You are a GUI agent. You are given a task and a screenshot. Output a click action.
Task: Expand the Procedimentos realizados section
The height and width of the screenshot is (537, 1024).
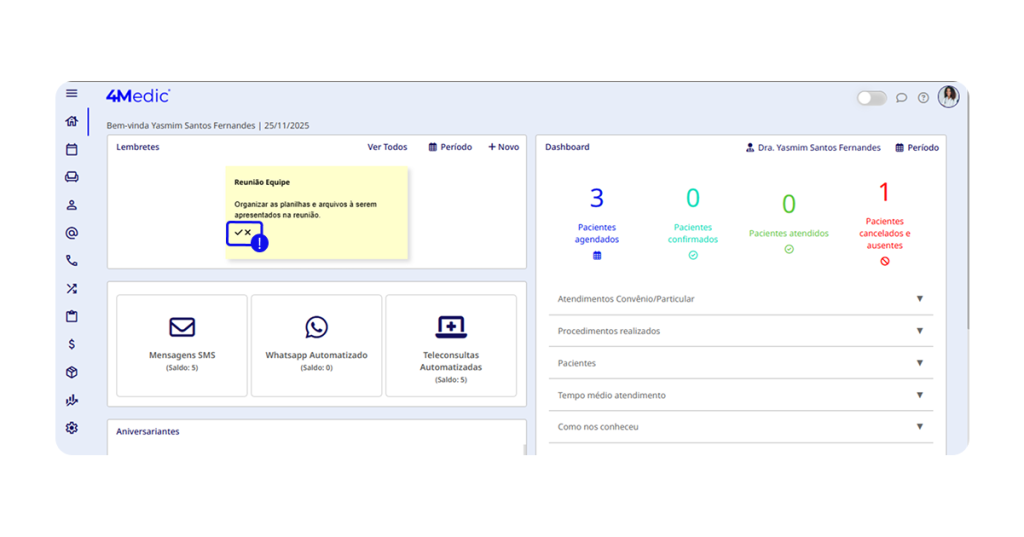point(919,331)
